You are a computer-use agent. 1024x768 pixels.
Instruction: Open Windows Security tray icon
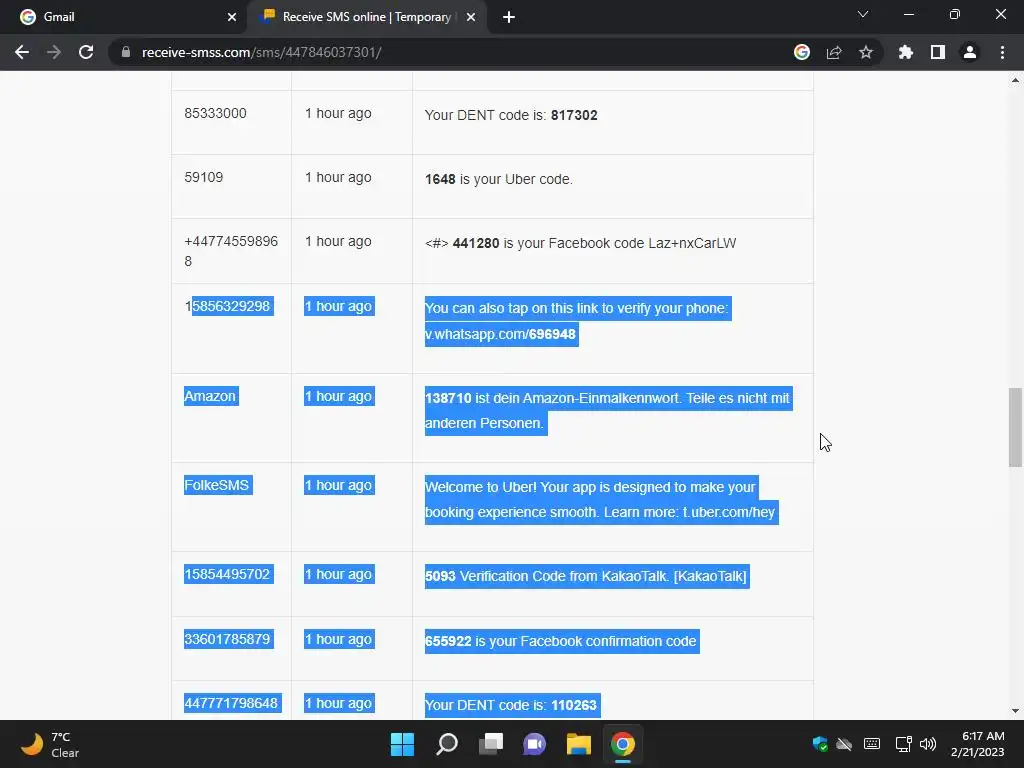click(x=820, y=744)
